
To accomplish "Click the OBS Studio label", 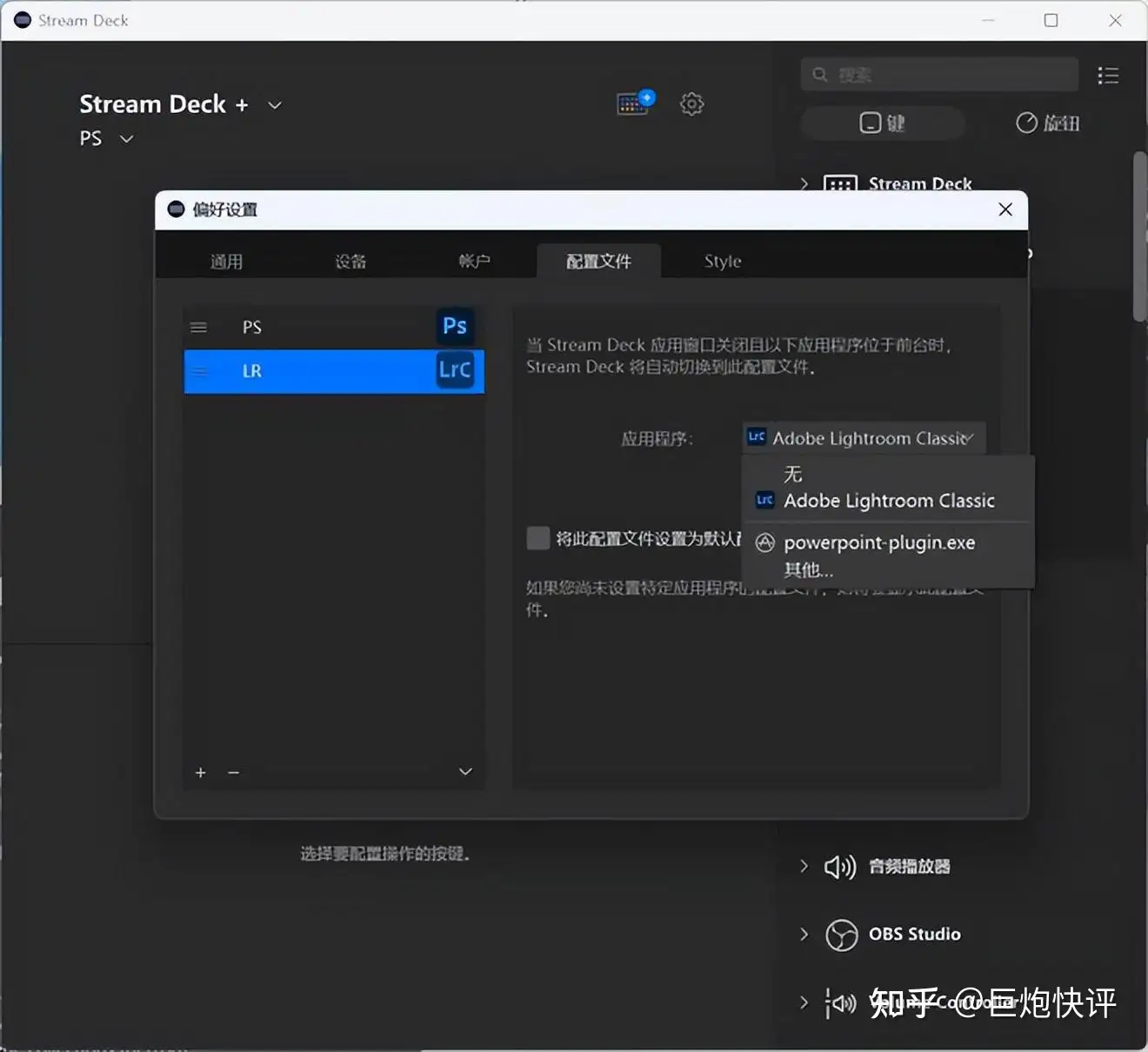I will 914,934.
